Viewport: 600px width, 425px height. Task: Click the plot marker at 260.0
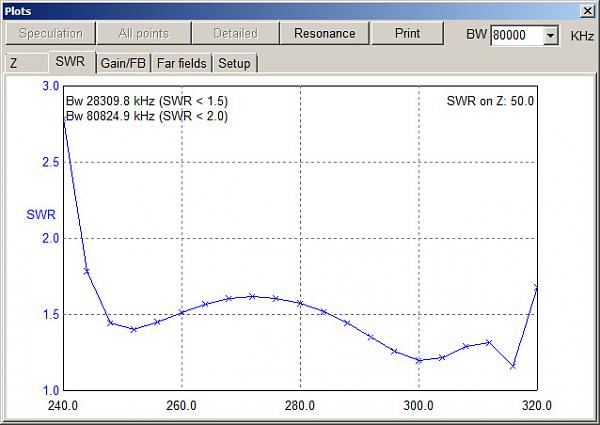(x=182, y=313)
